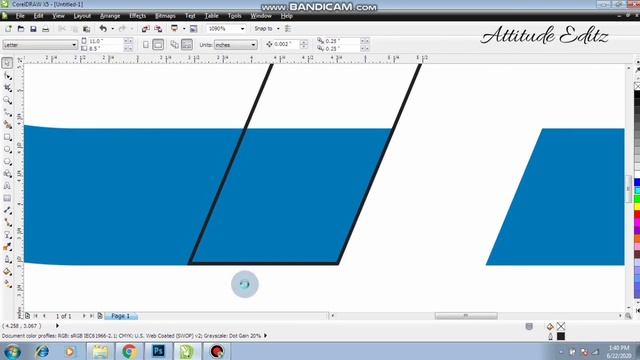Expand the color profiles status arrow
This screenshot has width=640, height=360.
pyautogui.click(x=266, y=336)
